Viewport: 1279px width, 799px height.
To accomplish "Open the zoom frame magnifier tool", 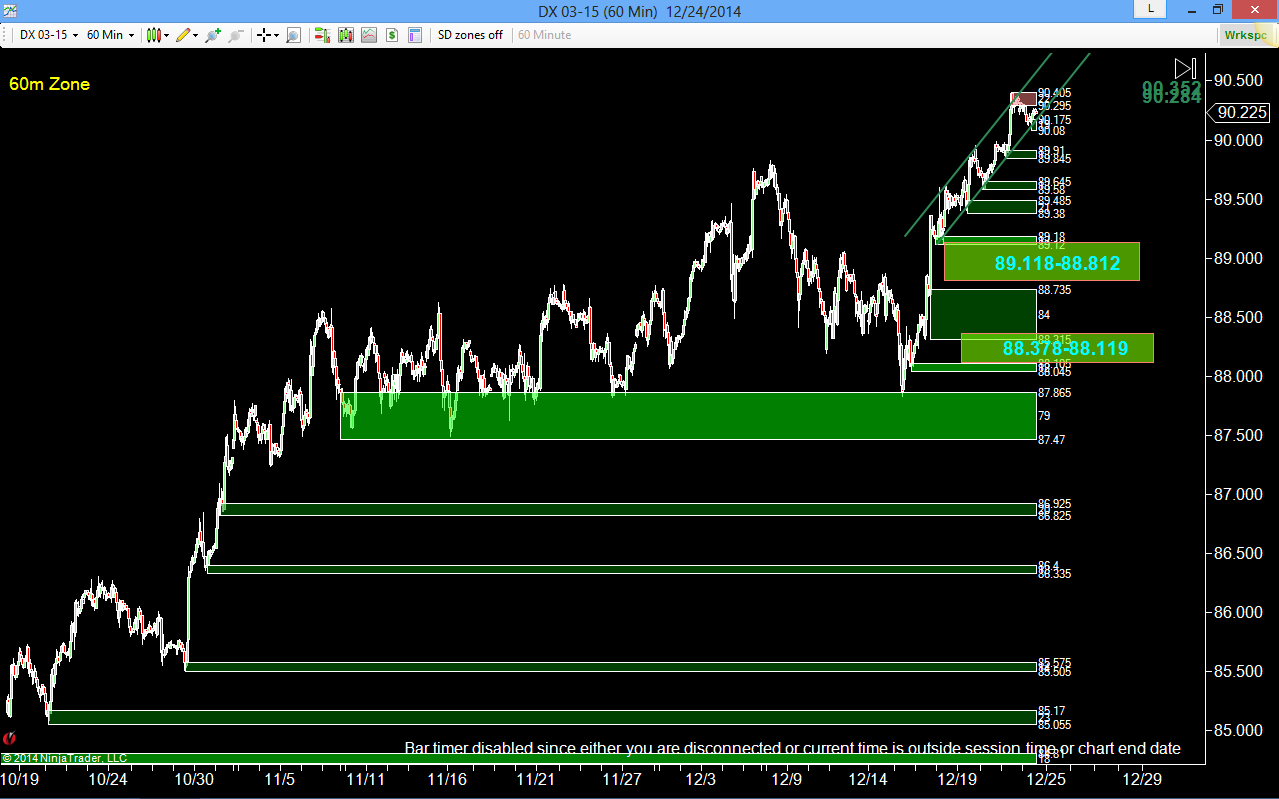I will point(293,35).
